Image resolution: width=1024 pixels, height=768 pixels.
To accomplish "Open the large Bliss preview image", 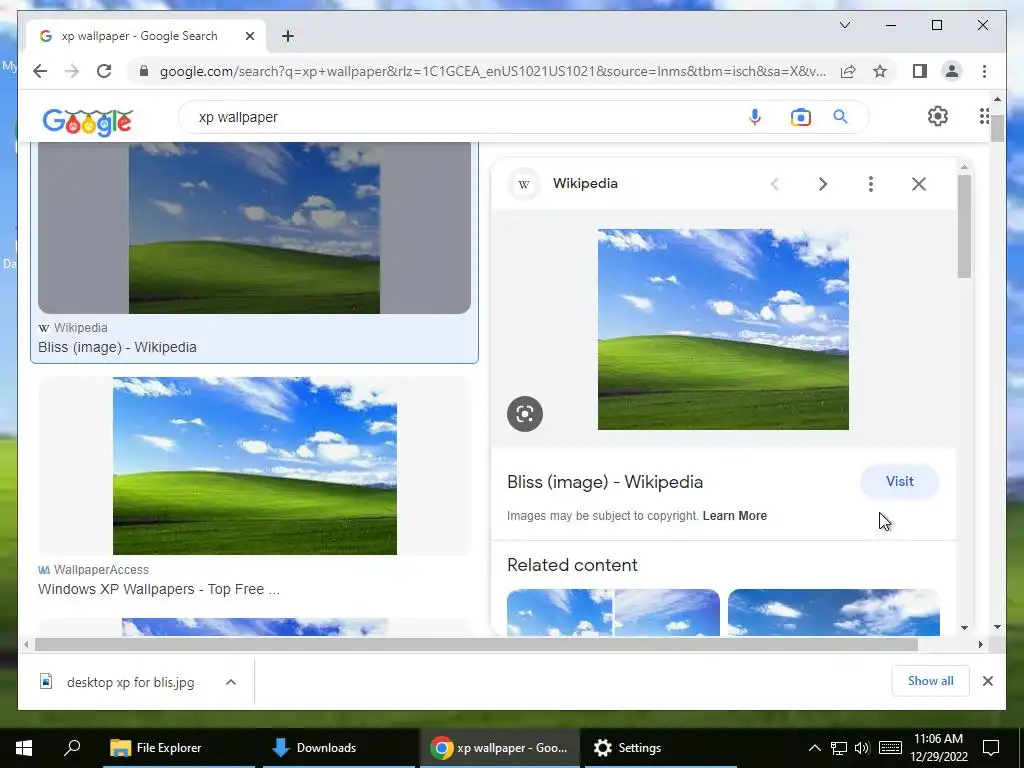I will click(723, 329).
